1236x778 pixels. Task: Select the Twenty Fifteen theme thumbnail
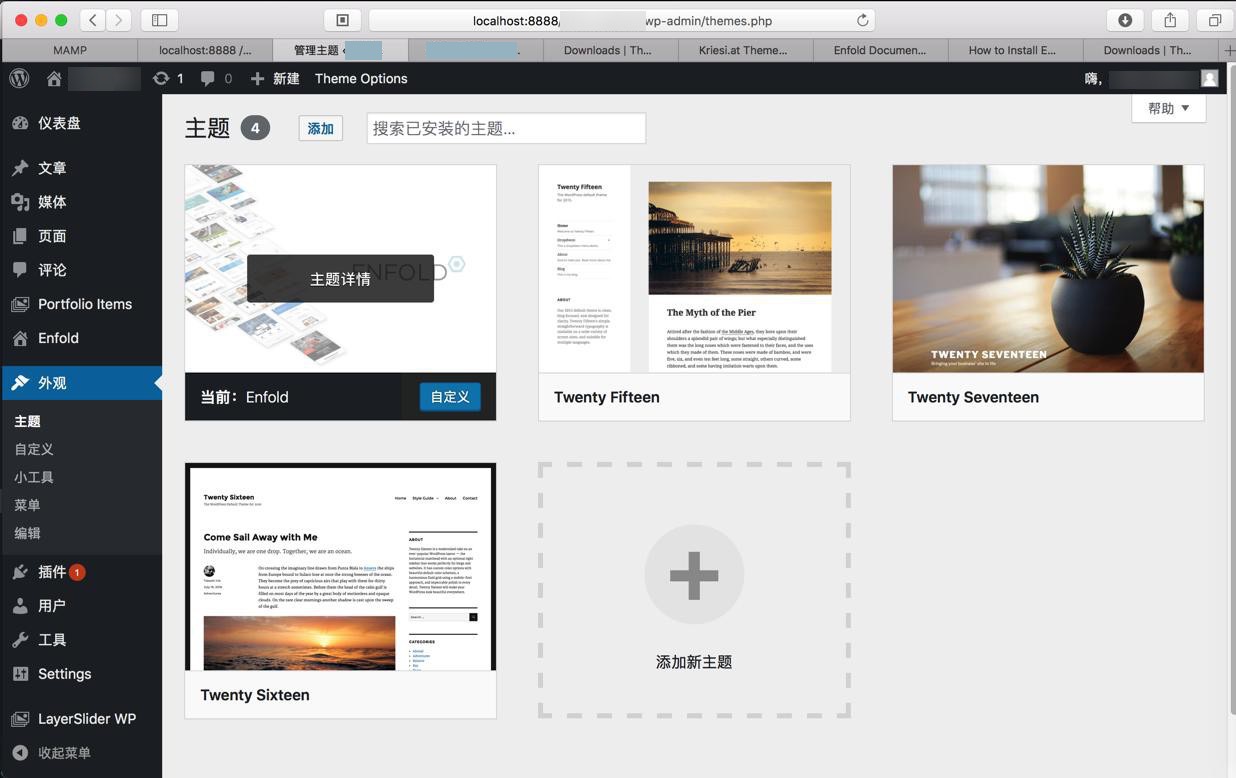[x=694, y=269]
